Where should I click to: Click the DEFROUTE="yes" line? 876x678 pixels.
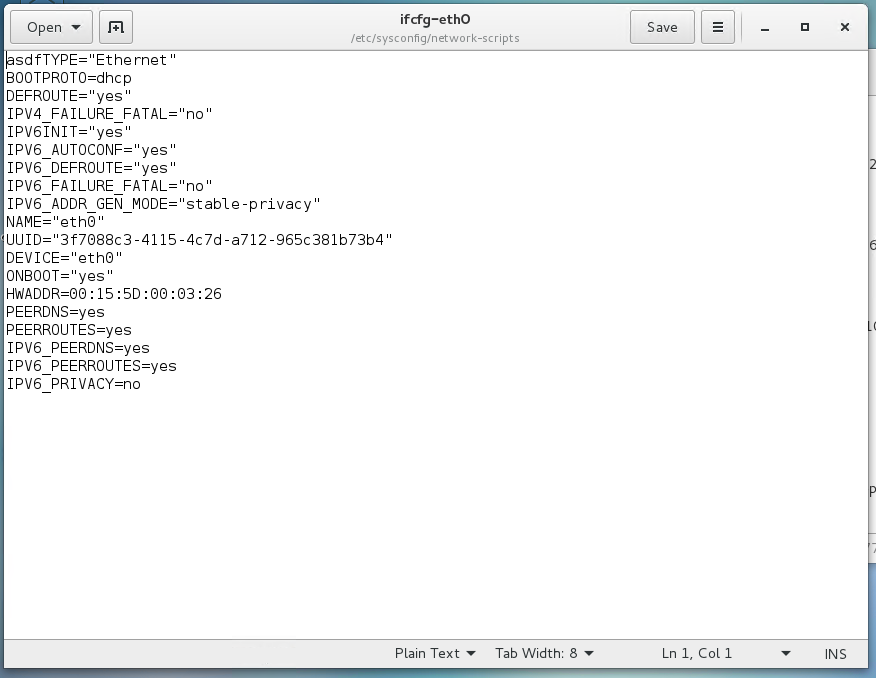[x=69, y=96]
